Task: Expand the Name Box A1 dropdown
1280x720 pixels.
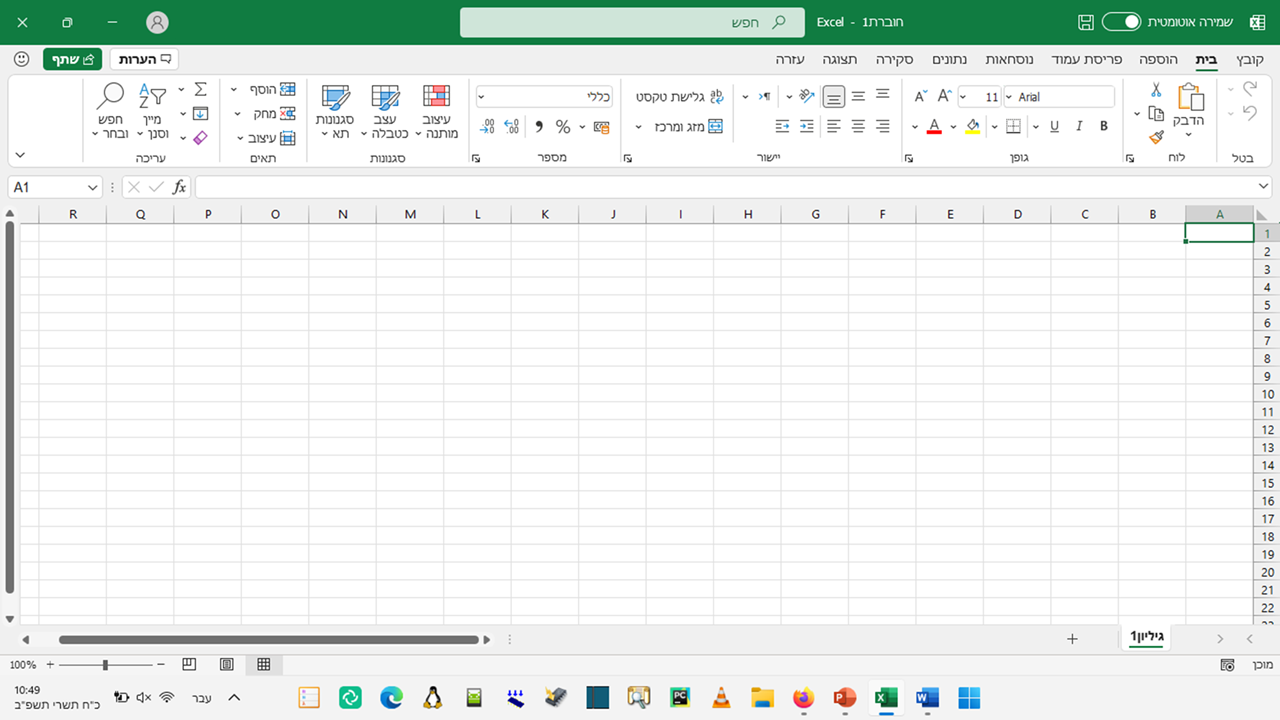Action: tap(93, 187)
